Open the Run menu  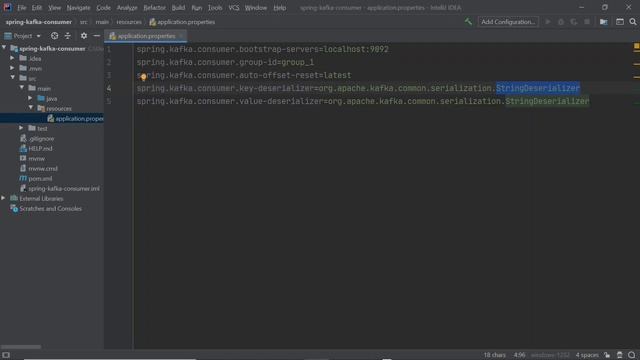coord(196,8)
